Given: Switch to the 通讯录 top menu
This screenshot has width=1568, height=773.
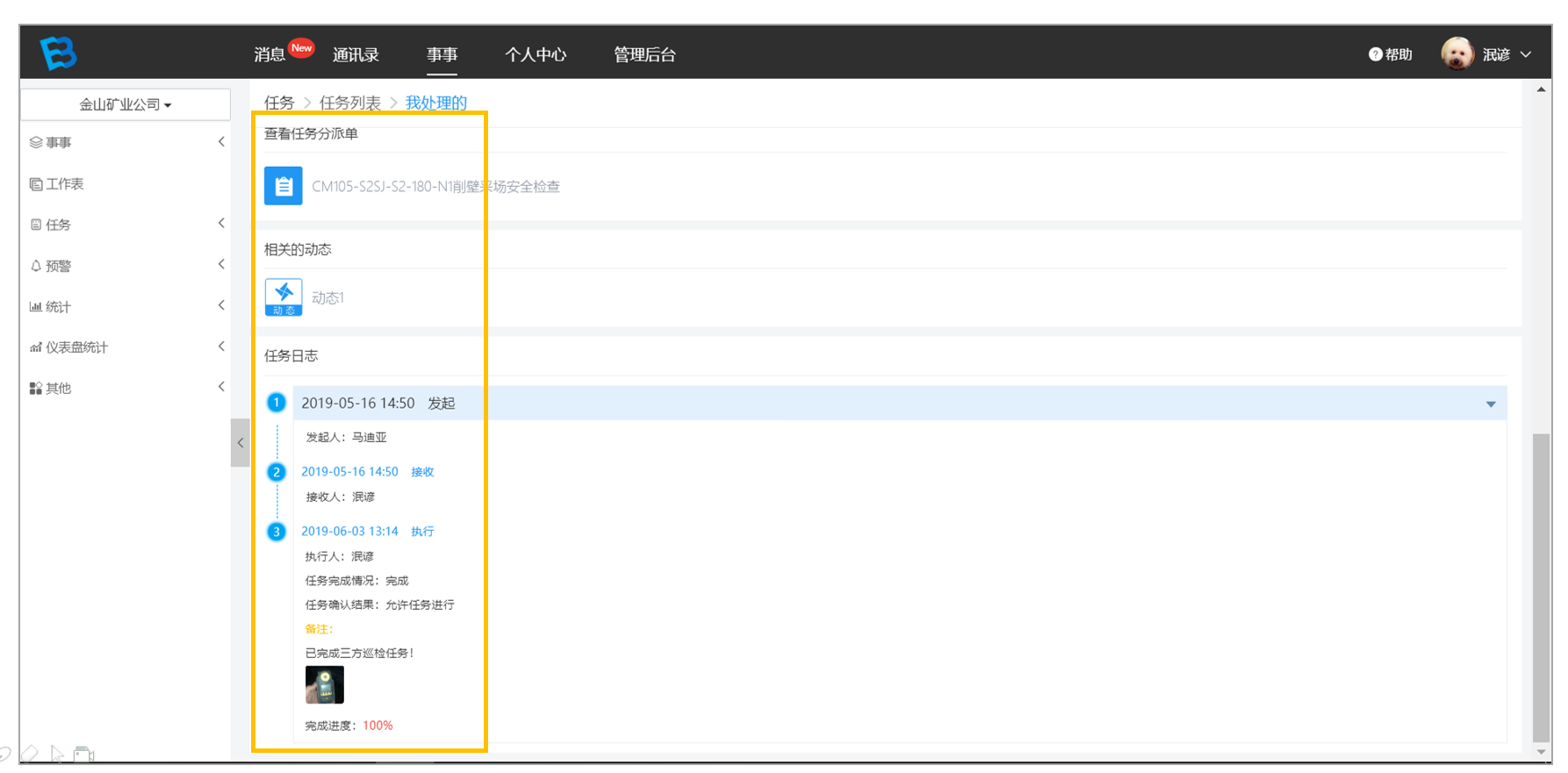Looking at the screenshot, I should (x=356, y=54).
